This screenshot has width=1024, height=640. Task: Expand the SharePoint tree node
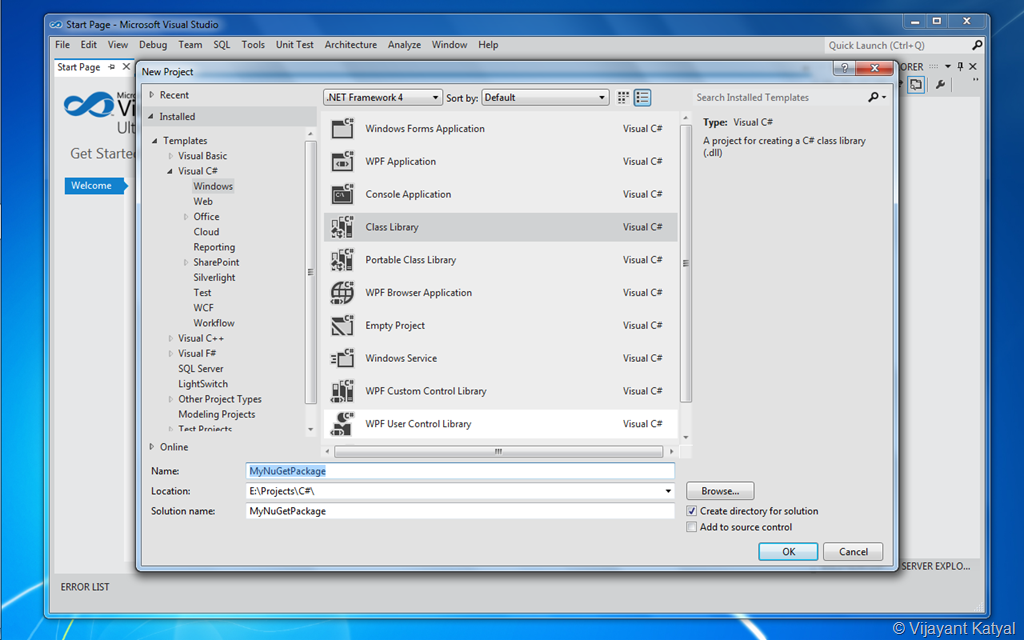[186, 263]
